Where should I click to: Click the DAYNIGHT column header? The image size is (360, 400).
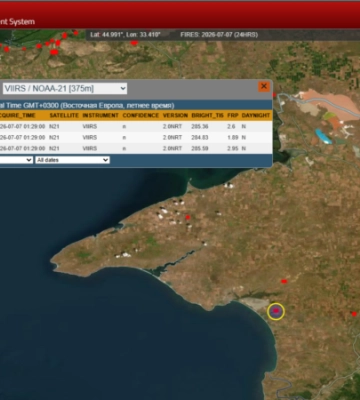[x=256, y=115]
